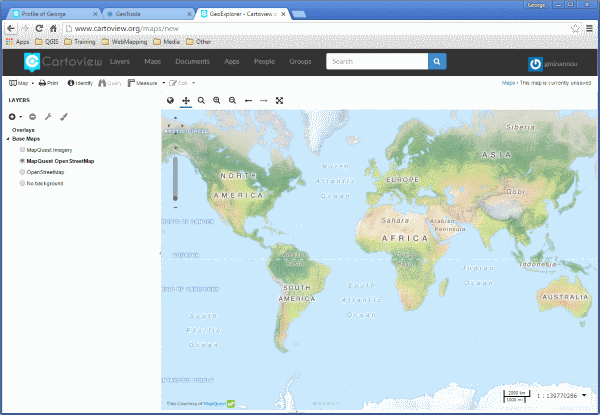Image resolution: width=600 pixels, height=415 pixels.
Task: Open layer properties wrench icon
Action: 48,117
